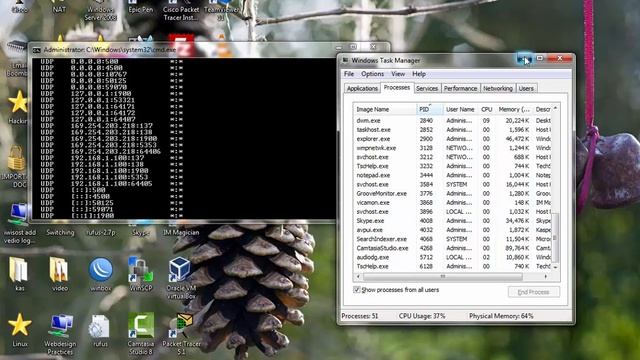Open the File menu in Task Manager
The width and height of the screenshot is (640, 360).
pos(349,74)
